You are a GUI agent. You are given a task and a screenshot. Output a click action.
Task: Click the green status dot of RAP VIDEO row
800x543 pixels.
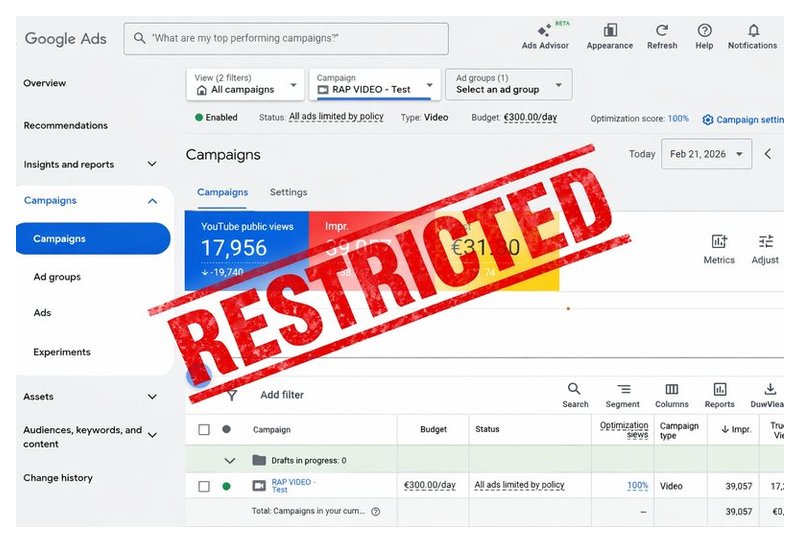pyautogui.click(x=227, y=486)
